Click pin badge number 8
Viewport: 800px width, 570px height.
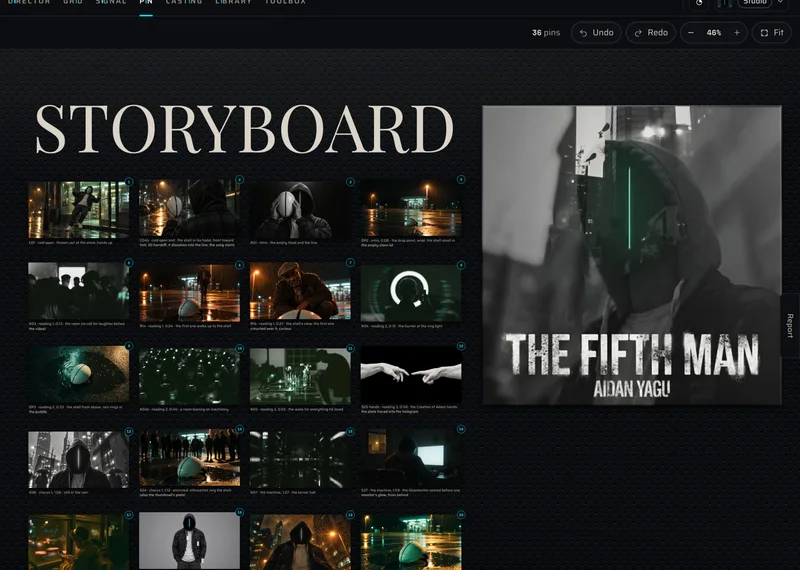tap(461, 265)
